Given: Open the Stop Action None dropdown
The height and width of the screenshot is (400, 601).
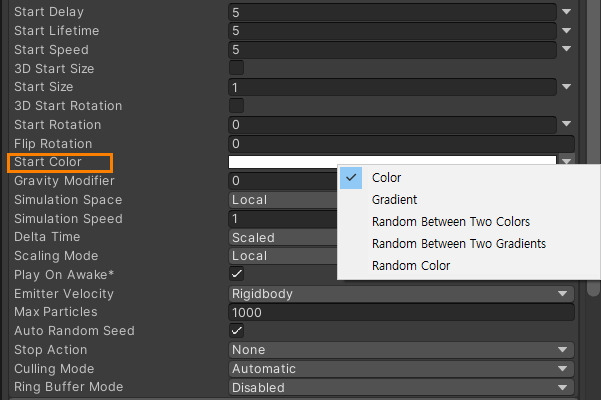Looking at the screenshot, I should 401,350.
